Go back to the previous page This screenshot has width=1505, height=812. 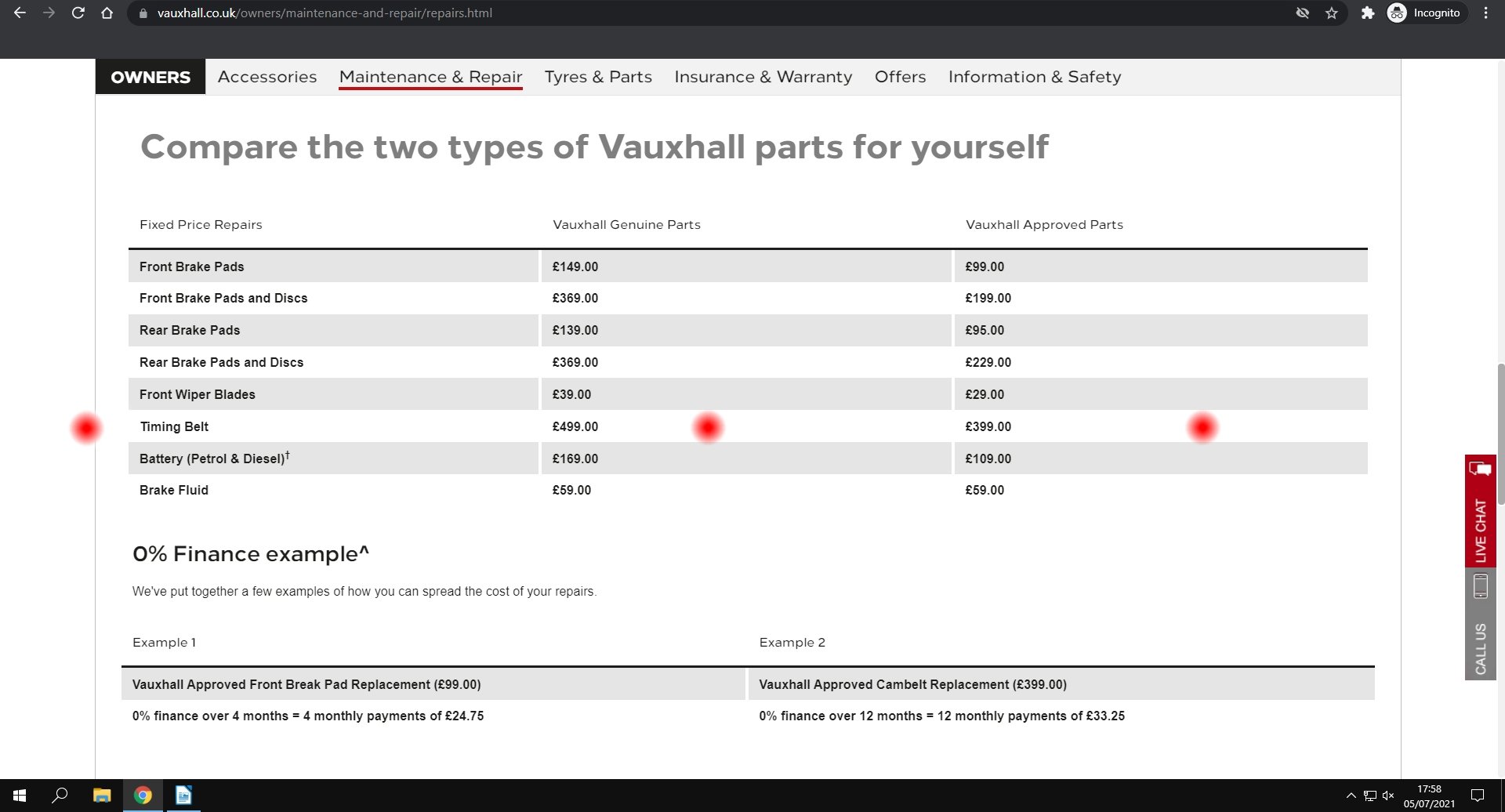click(x=20, y=13)
